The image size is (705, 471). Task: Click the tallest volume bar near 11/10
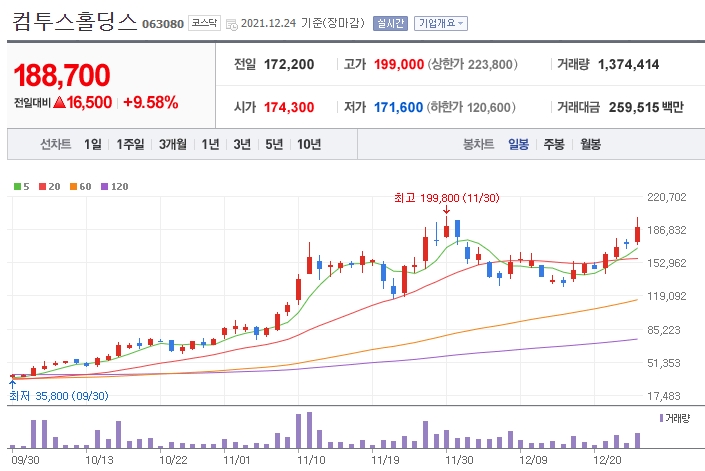(309, 430)
